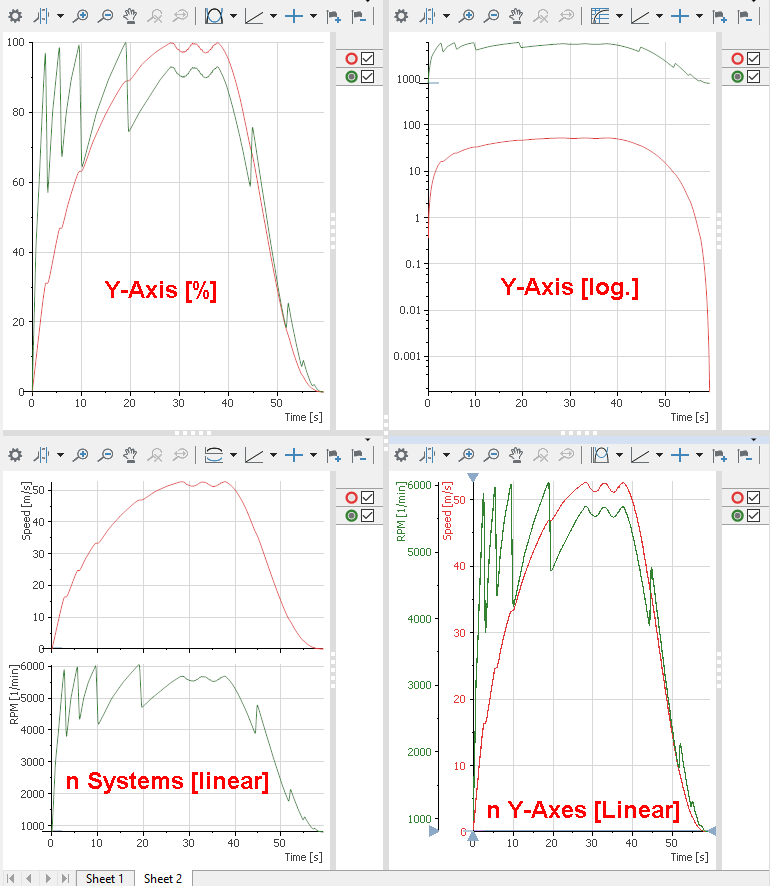
Task: Click the red curve color circle, bottom-left legend
Action: [351, 498]
